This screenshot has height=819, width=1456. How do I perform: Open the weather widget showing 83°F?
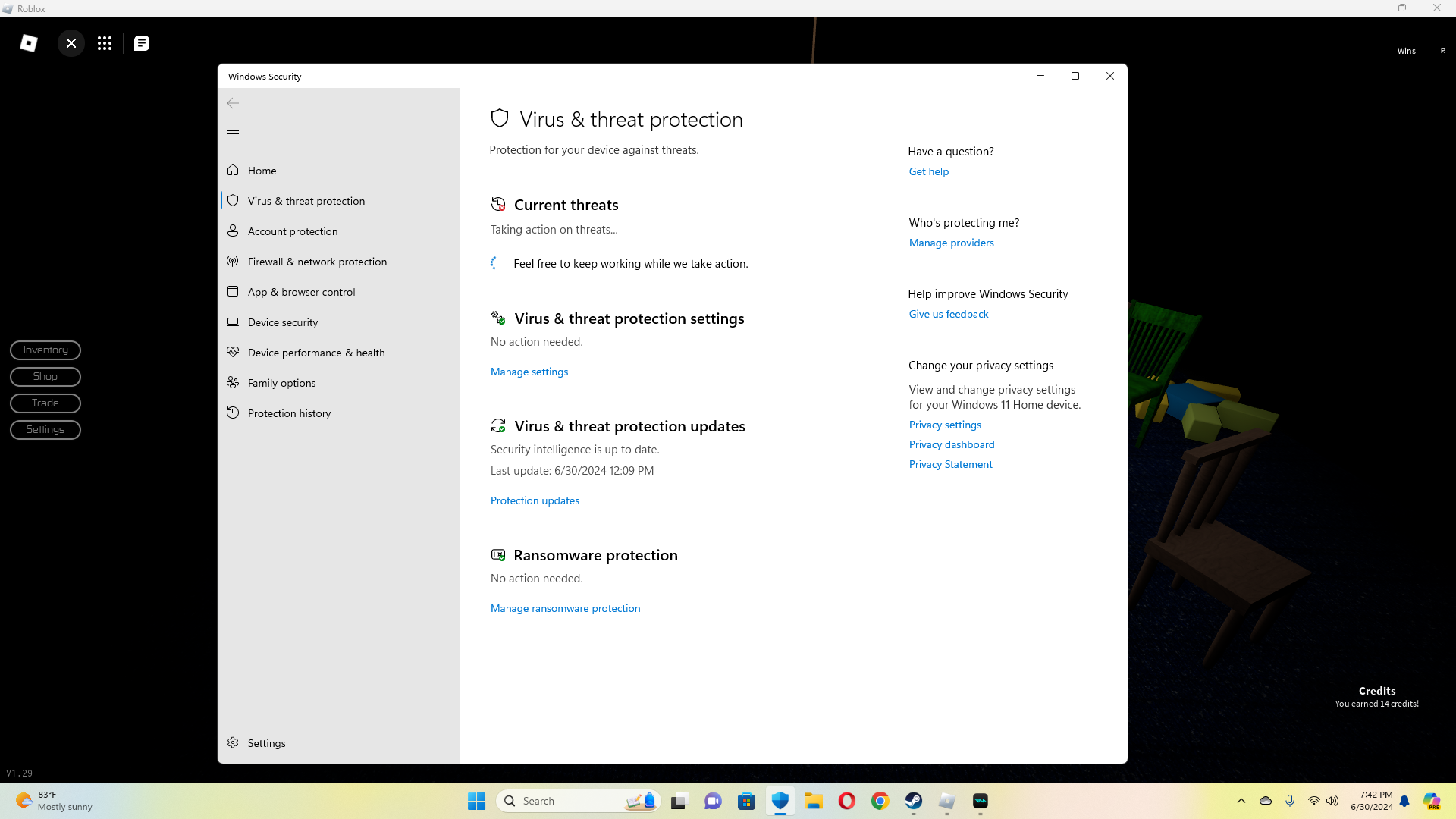[55, 801]
